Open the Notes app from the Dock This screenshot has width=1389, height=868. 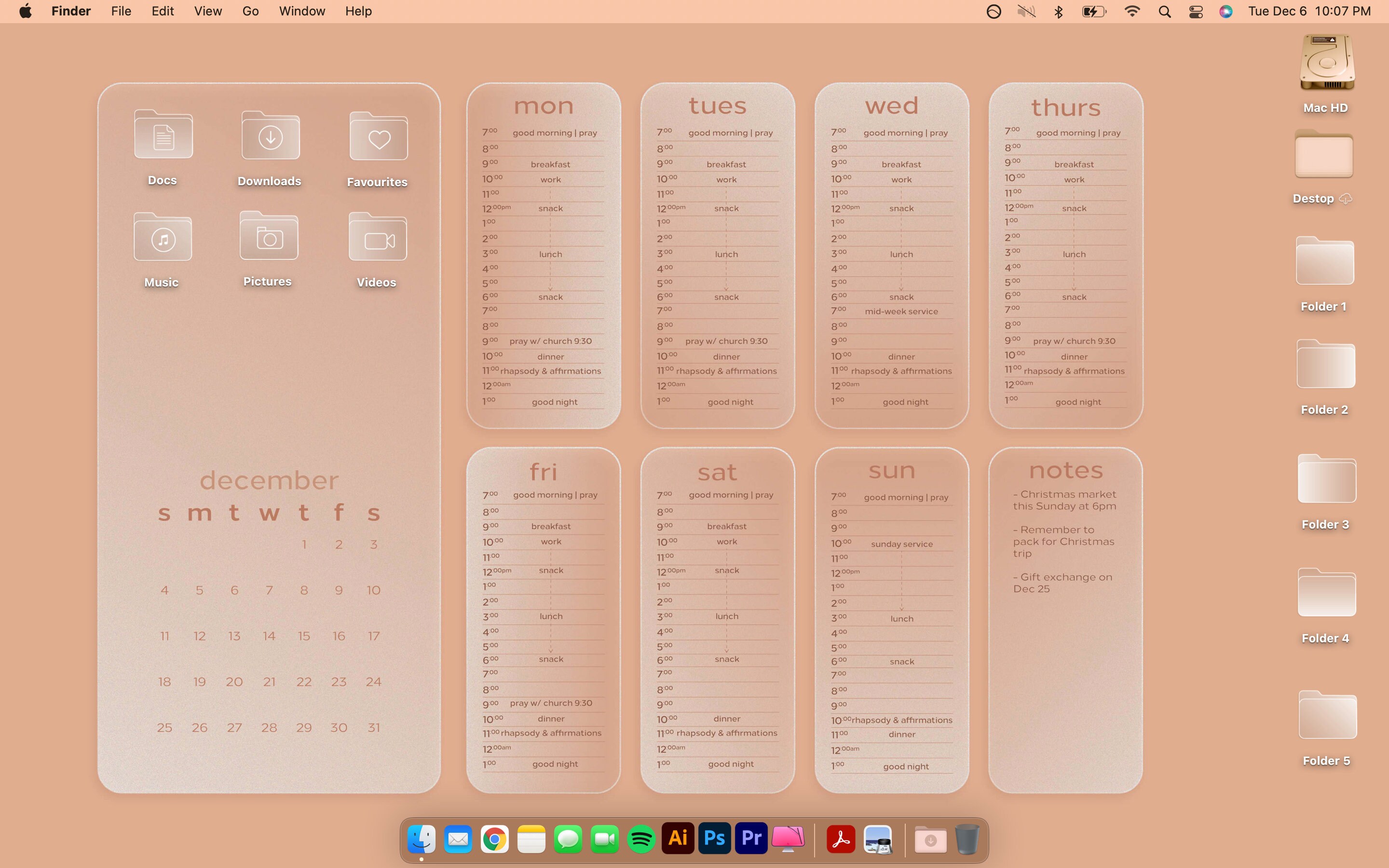[x=531, y=838]
